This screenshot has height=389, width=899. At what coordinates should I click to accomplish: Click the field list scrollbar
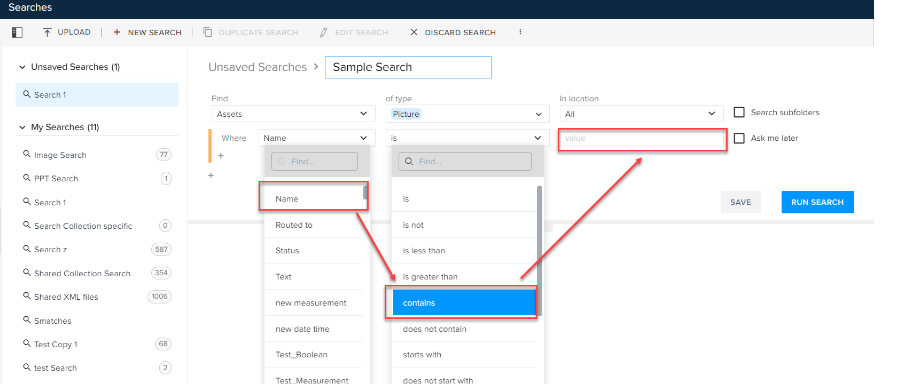(365, 192)
